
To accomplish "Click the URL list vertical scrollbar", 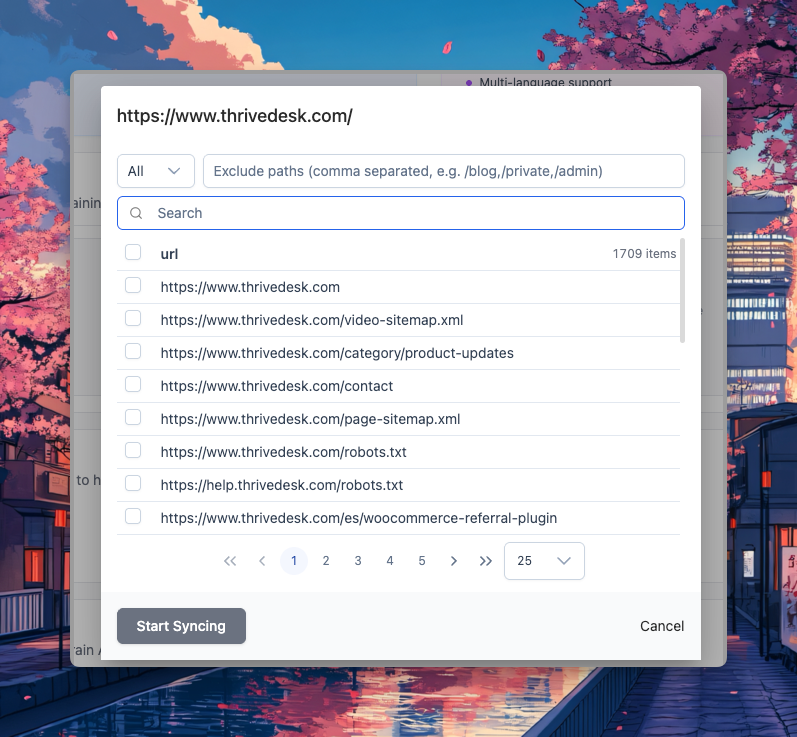I will coord(683,291).
